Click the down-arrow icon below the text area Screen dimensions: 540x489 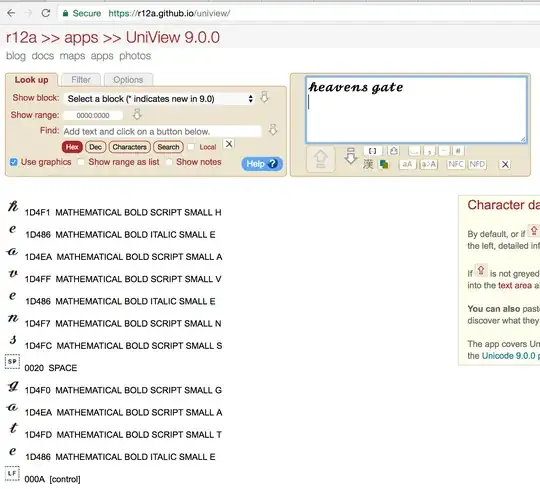351,156
